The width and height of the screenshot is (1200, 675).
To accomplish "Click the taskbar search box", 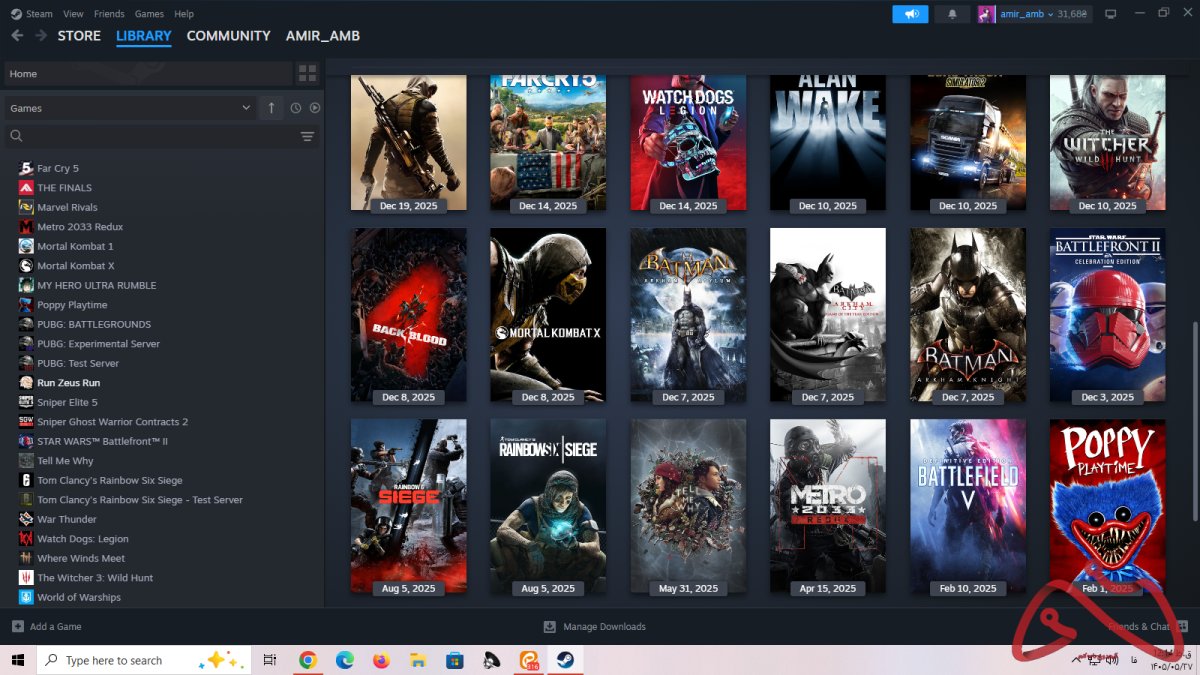I will pyautogui.click(x=143, y=660).
